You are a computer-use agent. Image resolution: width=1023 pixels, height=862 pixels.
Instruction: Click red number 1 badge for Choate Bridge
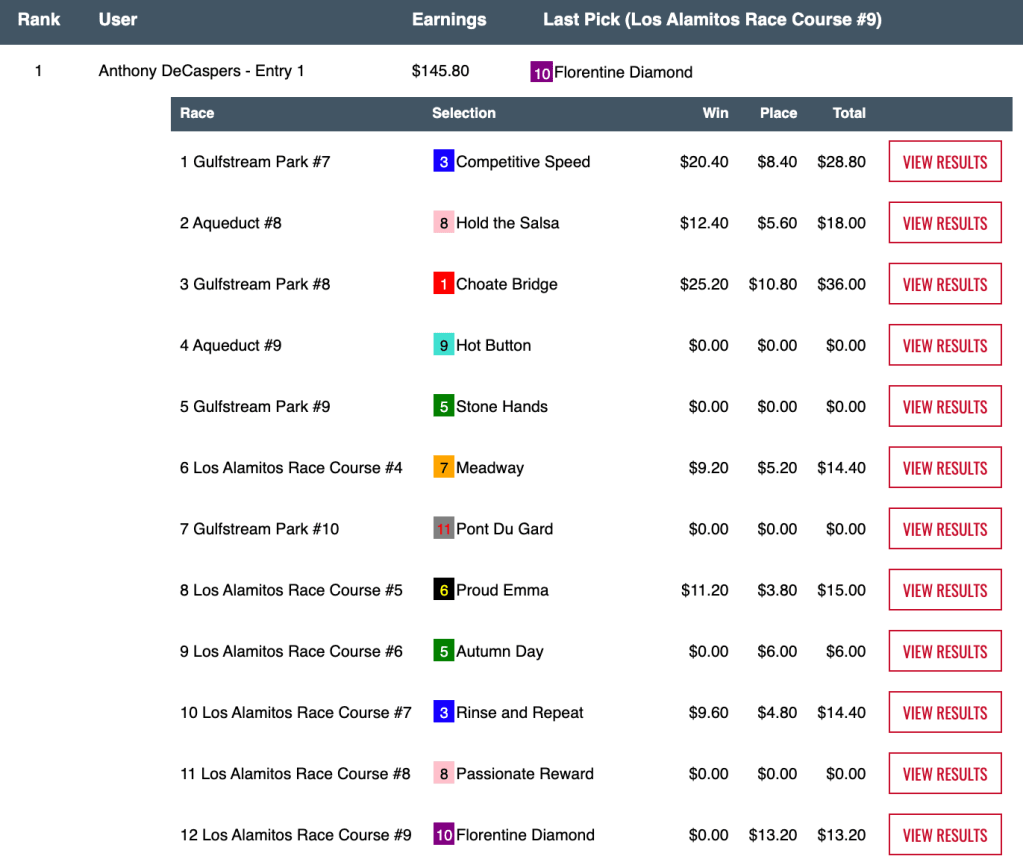point(443,284)
